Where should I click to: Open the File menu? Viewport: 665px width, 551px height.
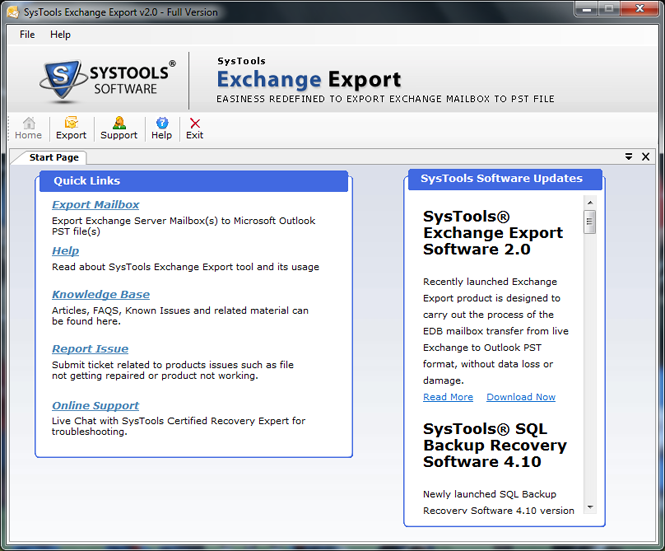click(x=27, y=34)
